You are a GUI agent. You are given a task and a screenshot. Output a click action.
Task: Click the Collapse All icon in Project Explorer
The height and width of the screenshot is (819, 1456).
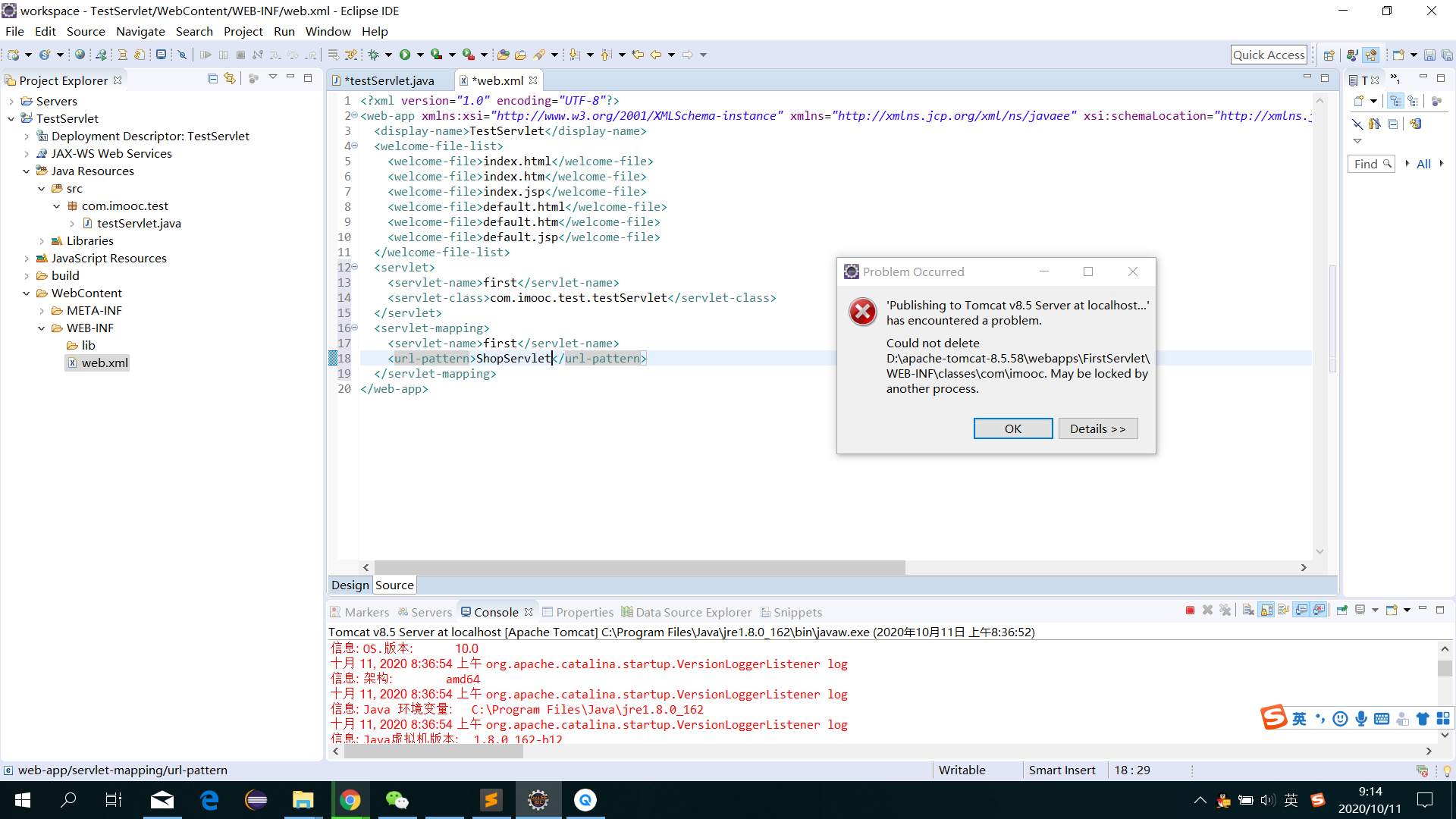tap(212, 79)
